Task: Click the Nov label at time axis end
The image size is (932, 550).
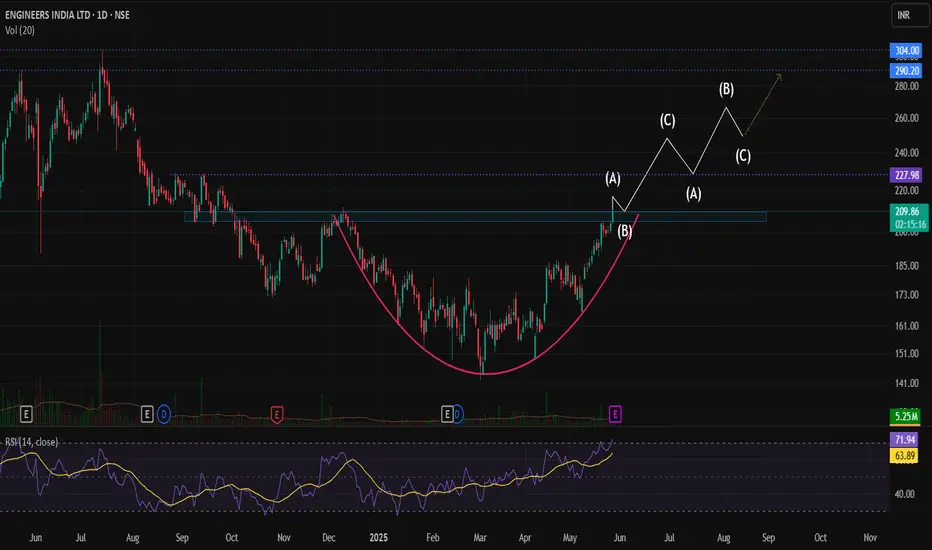Action: (x=870, y=538)
